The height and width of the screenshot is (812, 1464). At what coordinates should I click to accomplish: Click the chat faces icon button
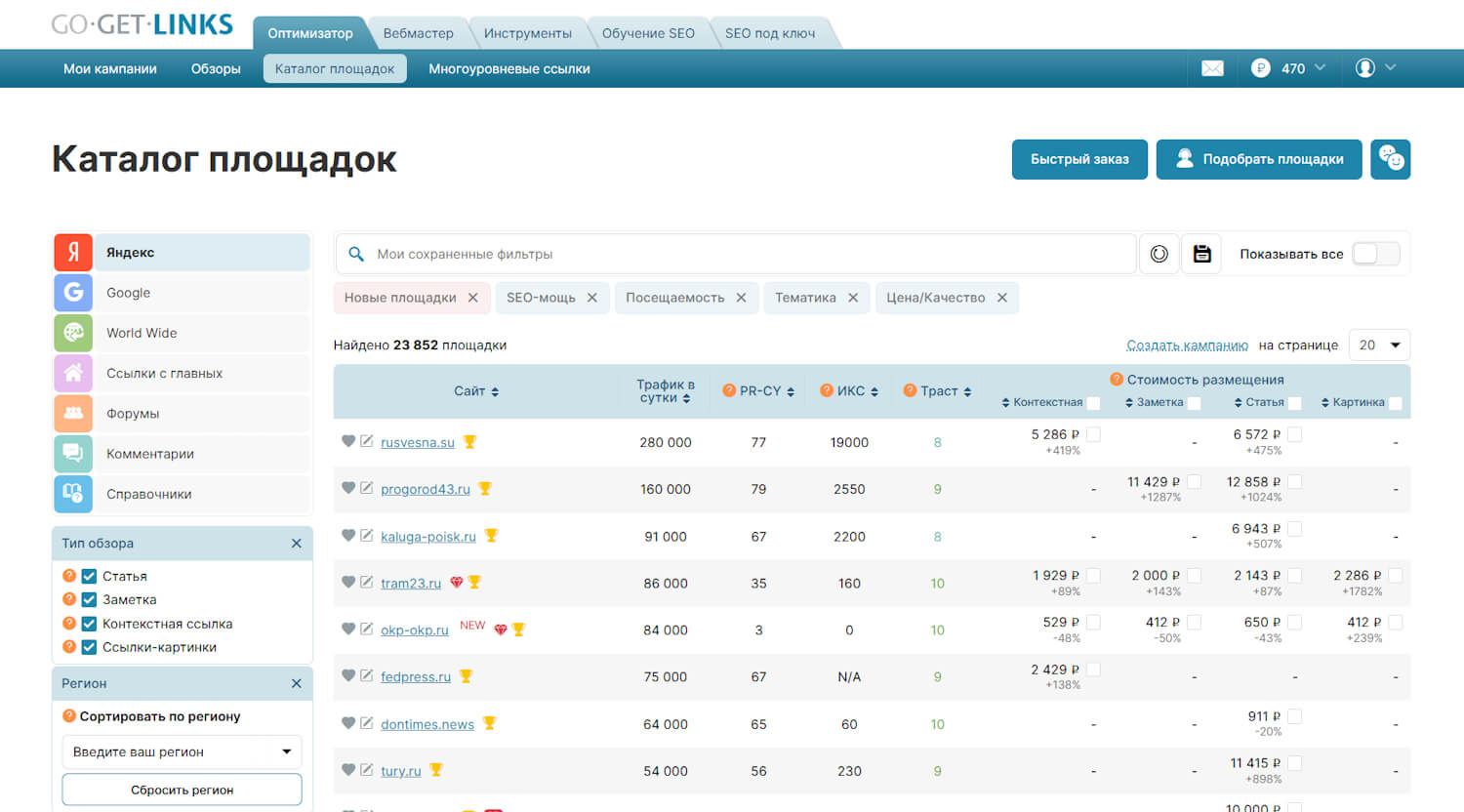[x=1390, y=159]
